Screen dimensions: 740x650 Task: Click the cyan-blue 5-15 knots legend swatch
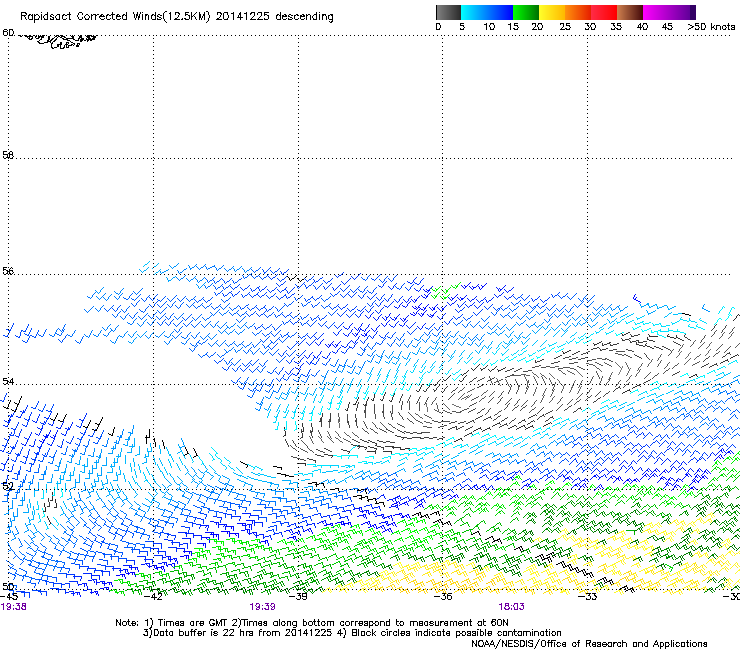coord(487,12)
